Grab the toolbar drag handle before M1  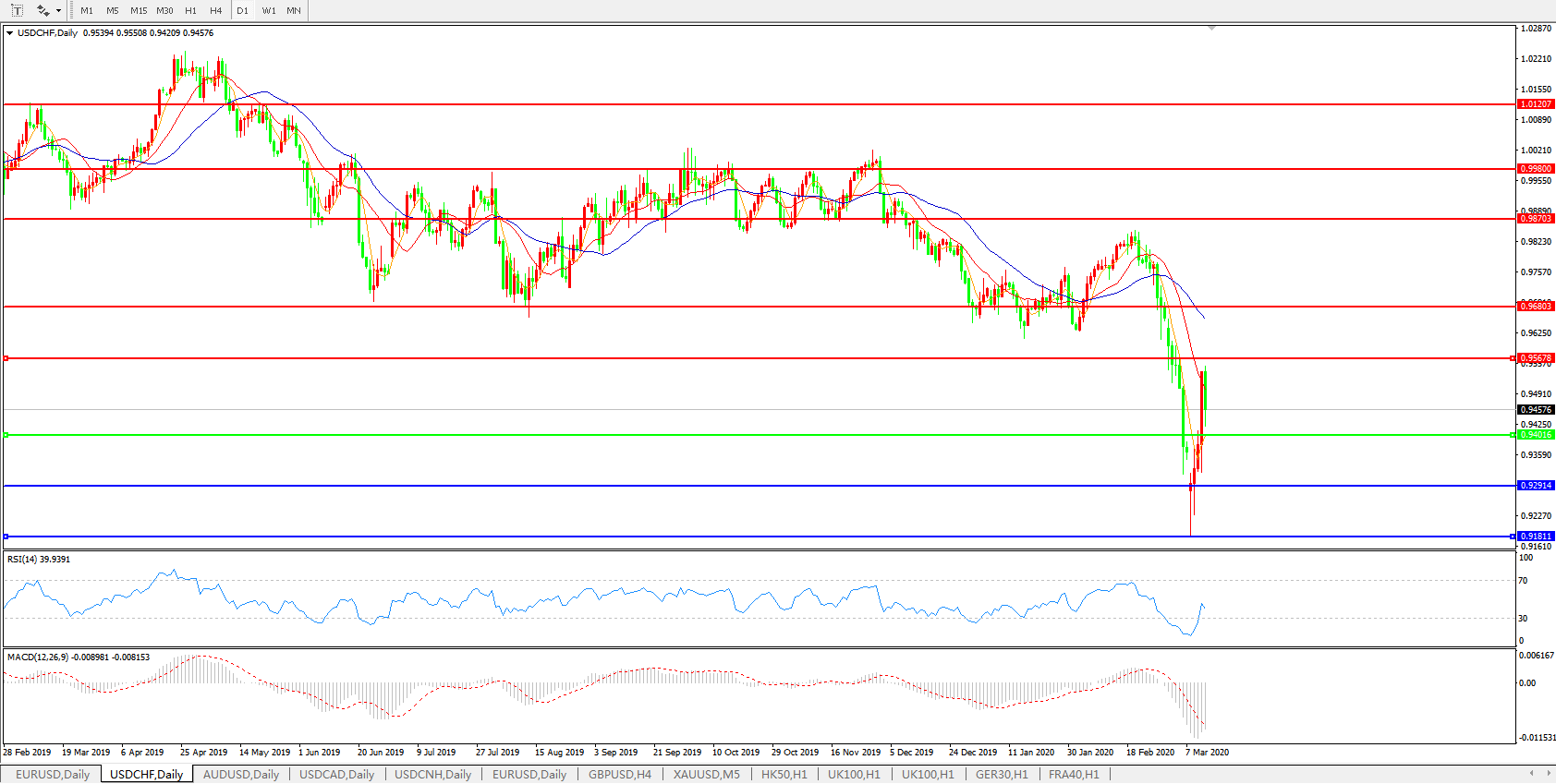[x=72, y=11]
